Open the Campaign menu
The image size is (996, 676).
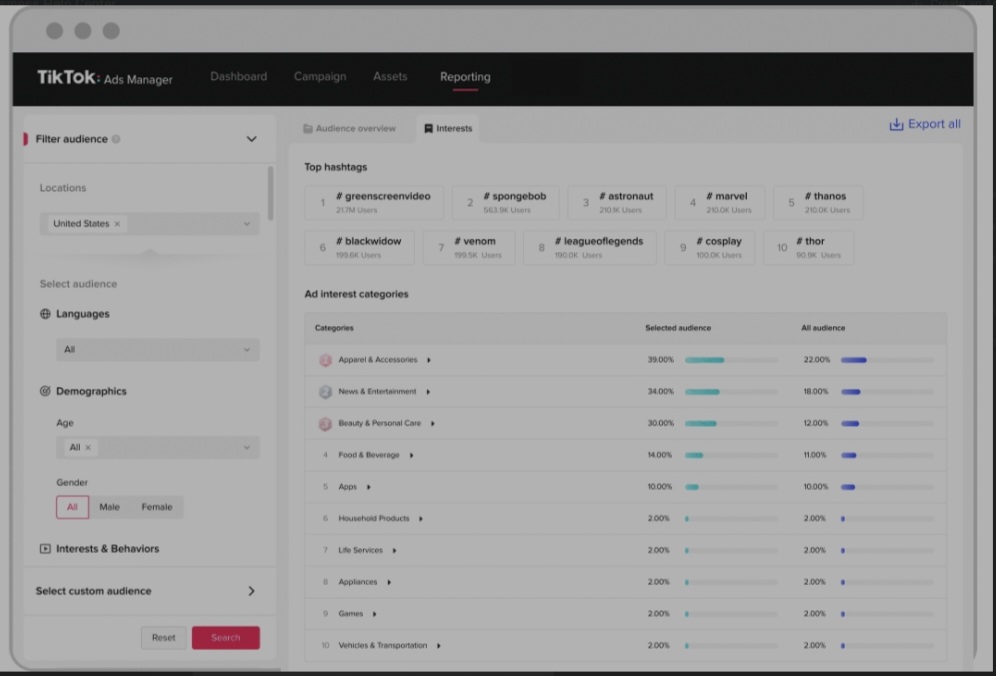[x=320, y=77]
